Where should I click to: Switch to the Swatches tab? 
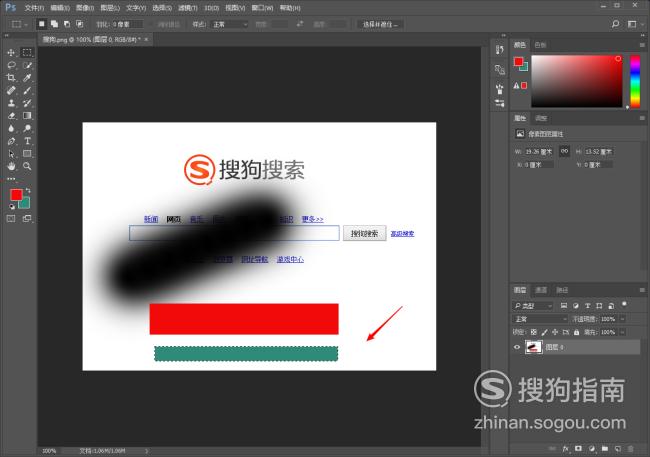[x=540, y=45]
